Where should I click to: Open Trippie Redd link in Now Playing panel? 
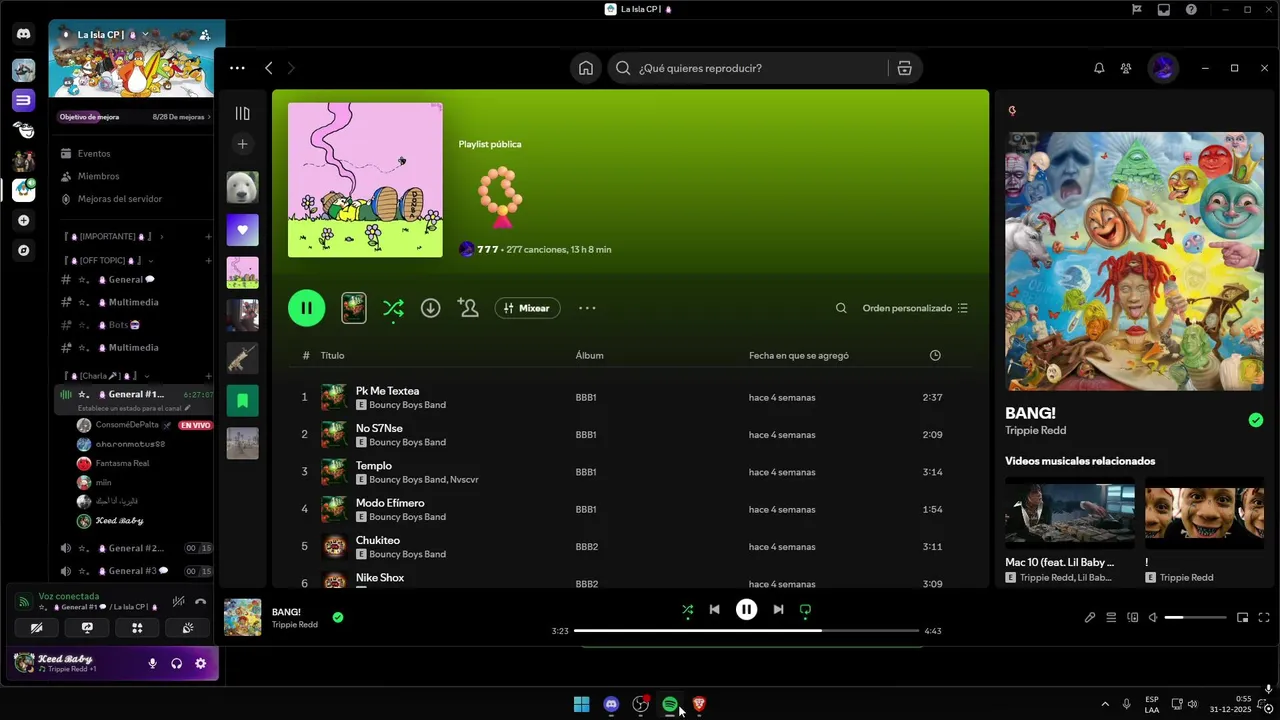(1035, 430)
